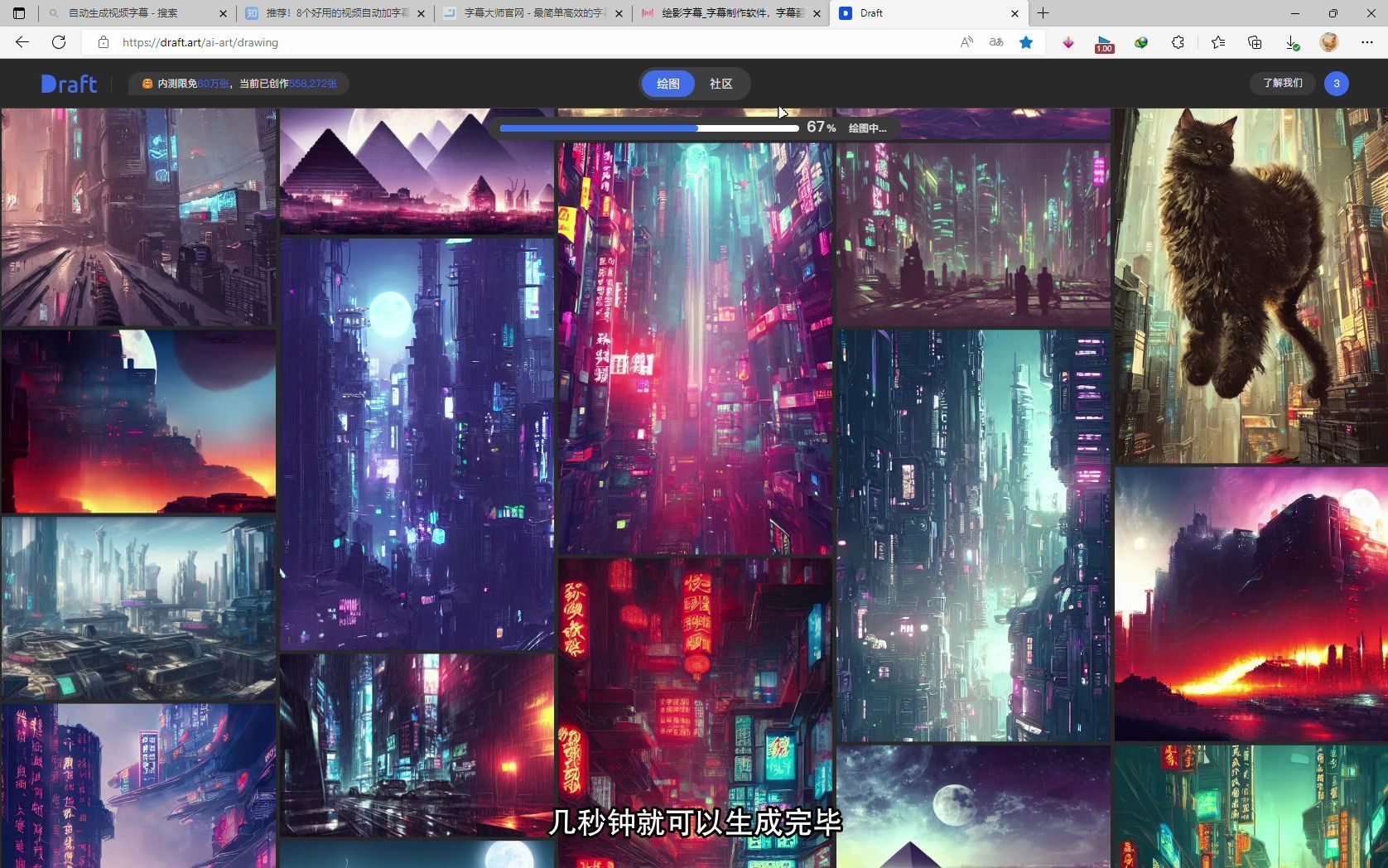Open a new tab with the plus button
Viewport: 1388px width, 868px height.
click(1043, 13)
